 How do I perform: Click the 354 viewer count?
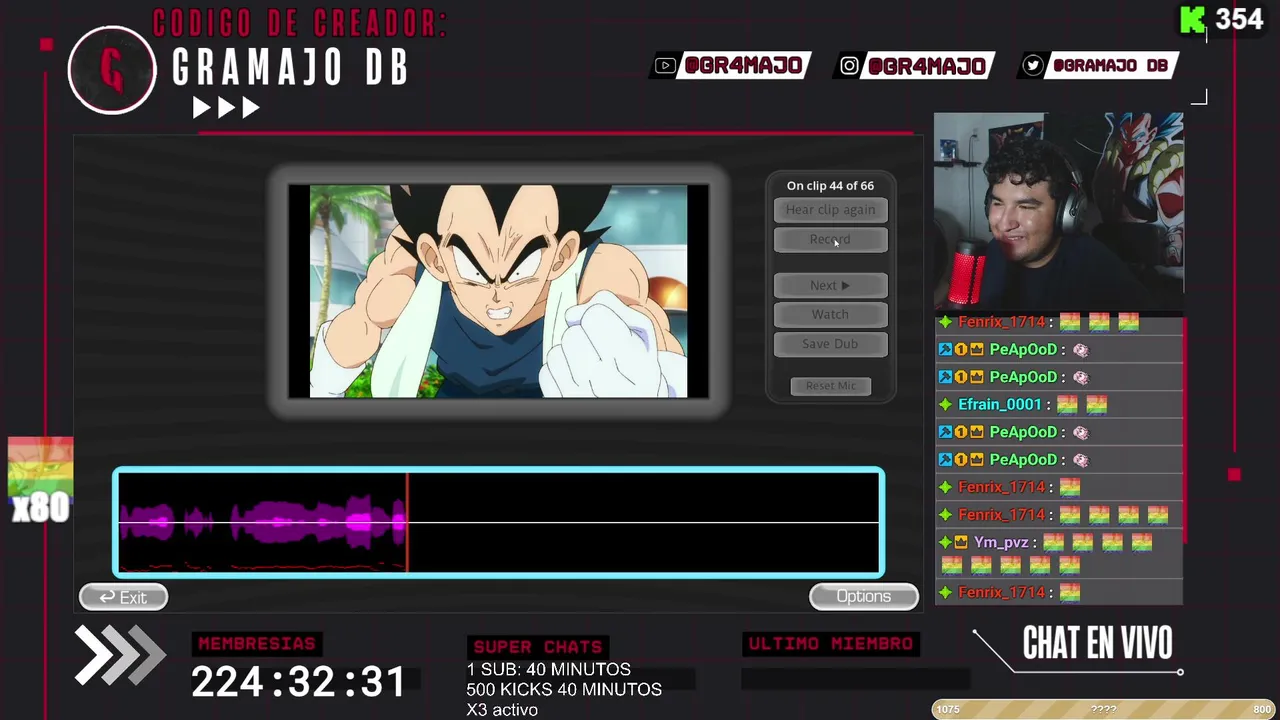point(1240,19)
